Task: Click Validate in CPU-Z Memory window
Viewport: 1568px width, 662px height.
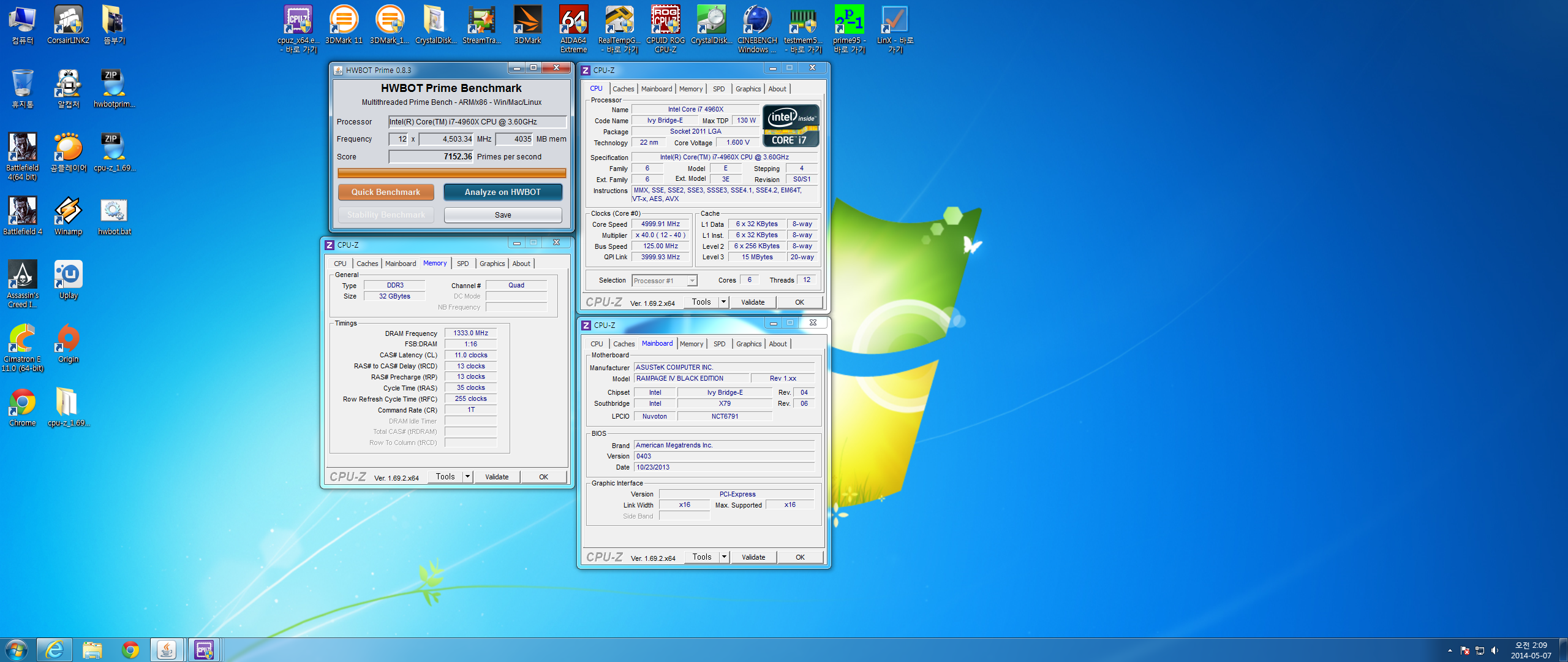Action: click(x=497, y=477)
